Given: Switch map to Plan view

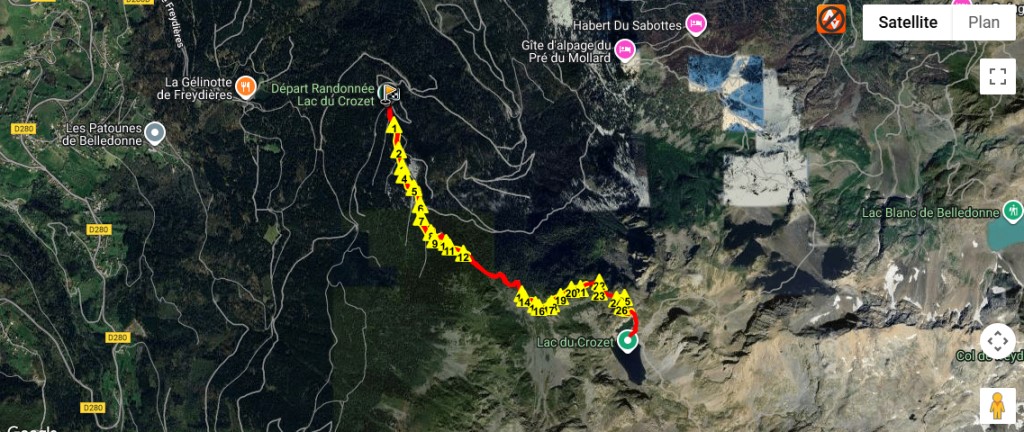Looking at the screenshot, I should click(984, 23).
